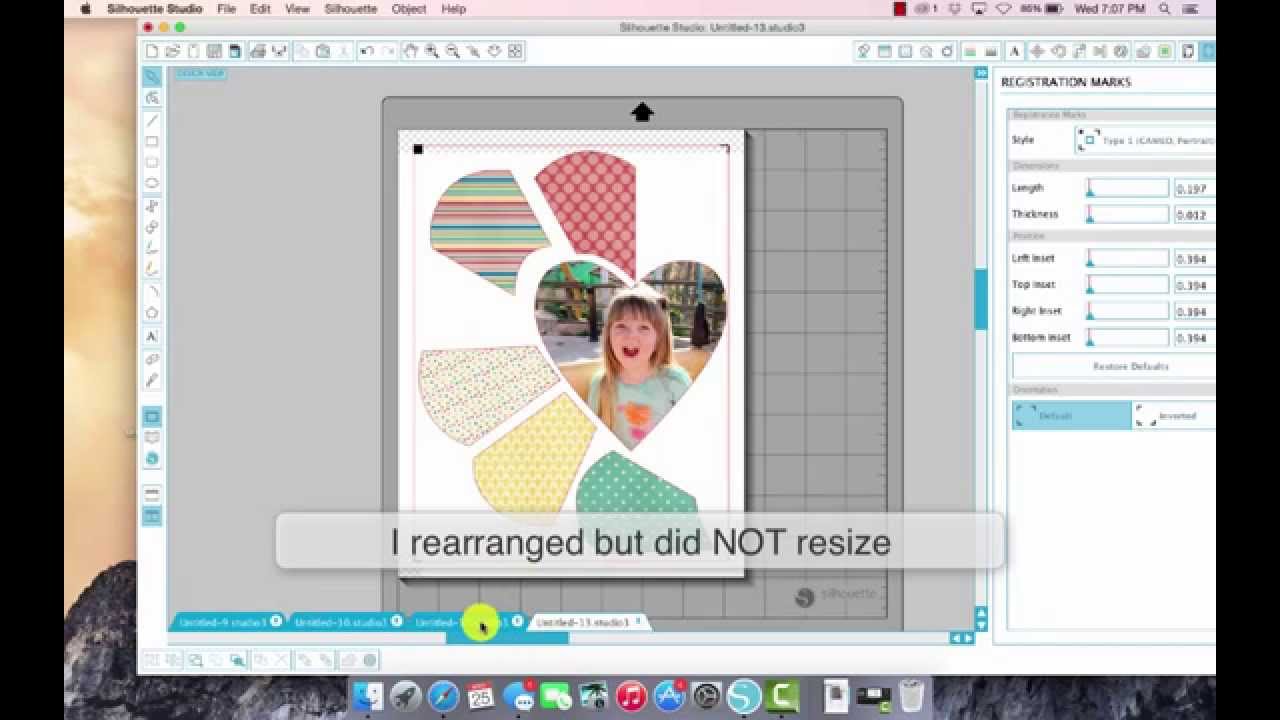This screenshot has height=720, width=1280.
Task: Select the Edit Points tool
Action: 152,98
